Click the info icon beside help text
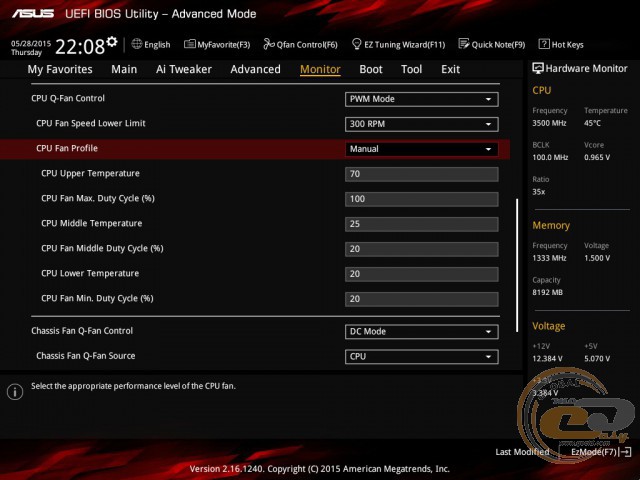 (15, 392)
